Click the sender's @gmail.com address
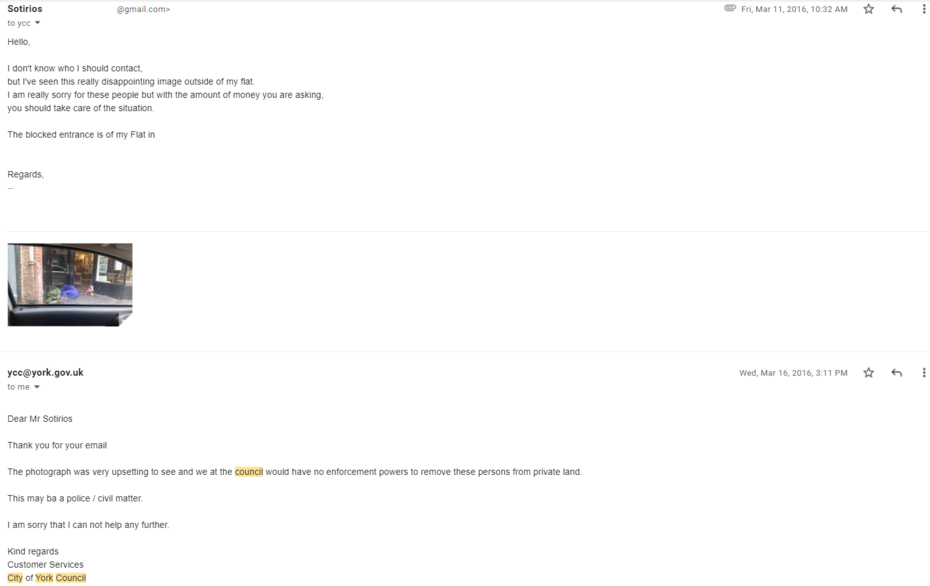Viewport: 930px width, 586px height. pos(143,9)
